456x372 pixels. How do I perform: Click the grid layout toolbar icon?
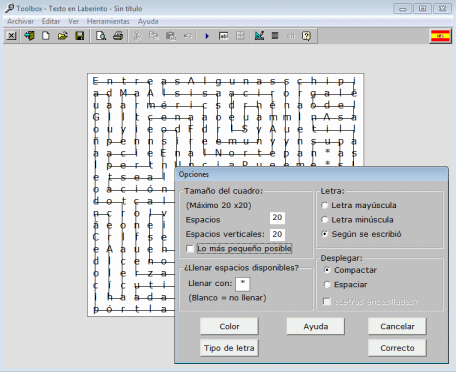[x=240, y=36]
